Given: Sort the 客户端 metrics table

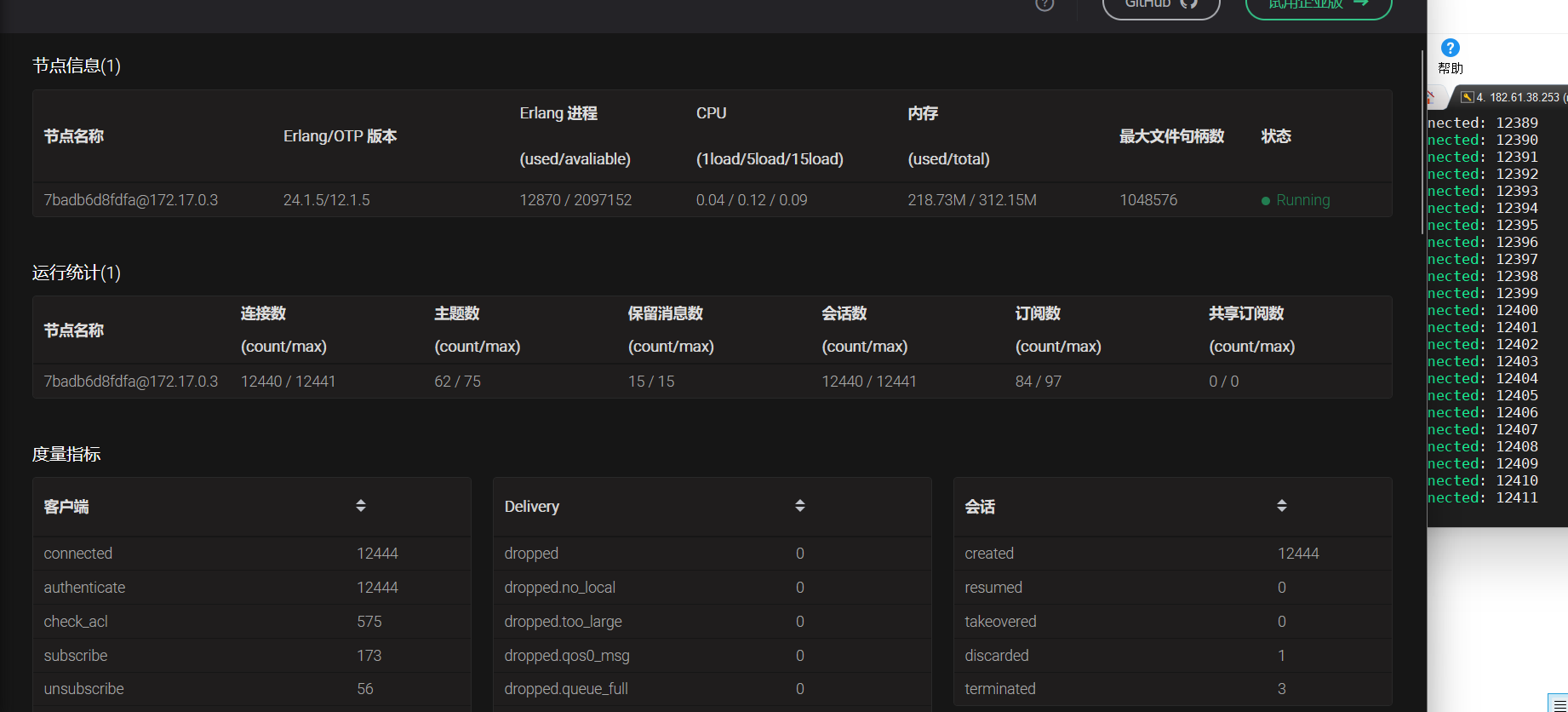Looking at the screenshot, I should pyautogui.click(x=361, y=506).
